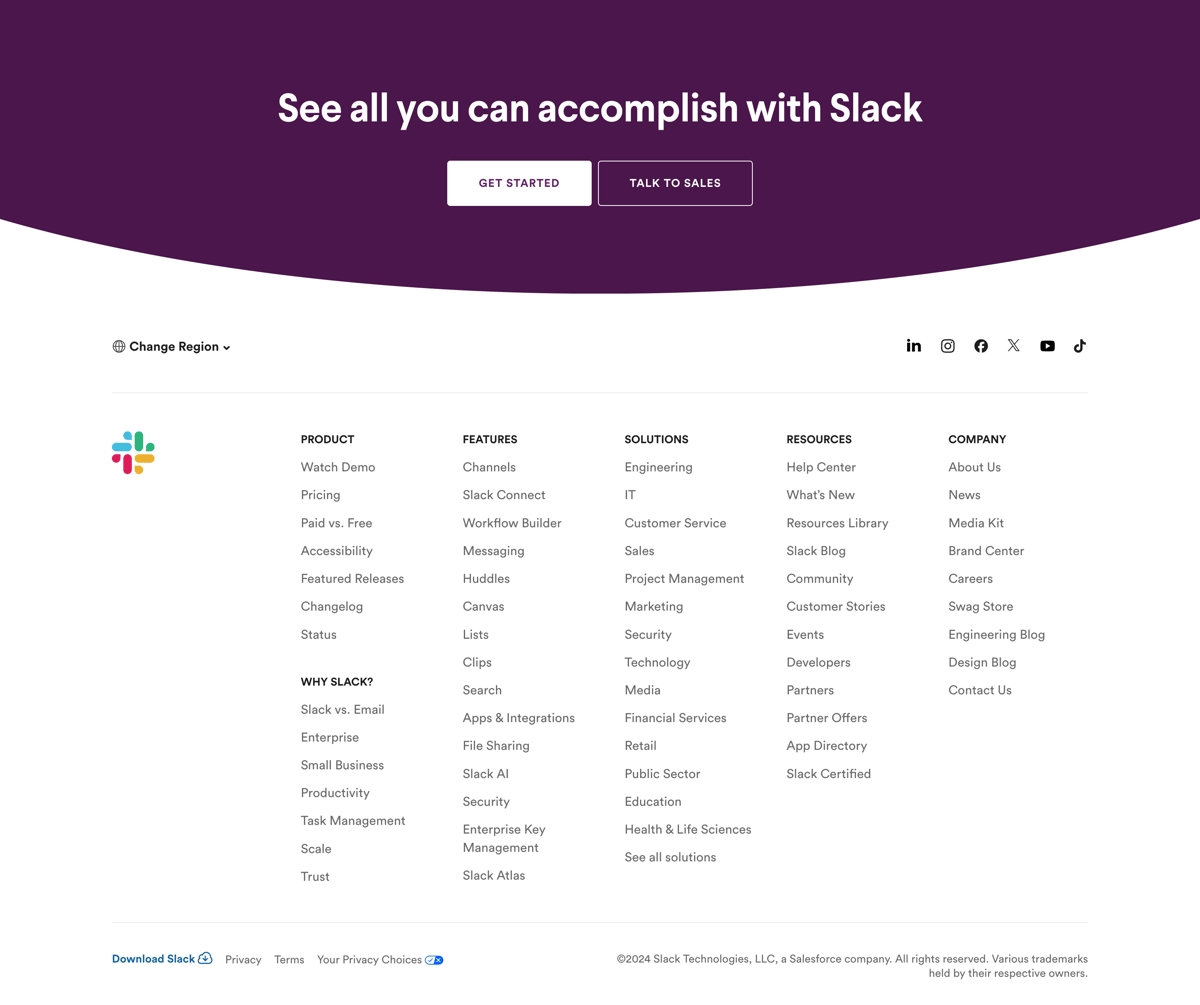Image resolution: width=1200 pixels, height=1005 pixels.
Task: Click the privacy choices opt-out icon
Action: pos(434,959)
